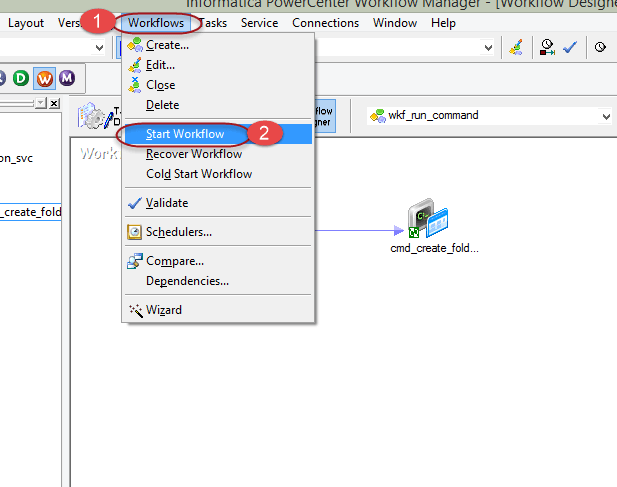Open the navigator panel's small dropdown arrow
This screenshot has height=487, width=617.
tap(40, 103)
